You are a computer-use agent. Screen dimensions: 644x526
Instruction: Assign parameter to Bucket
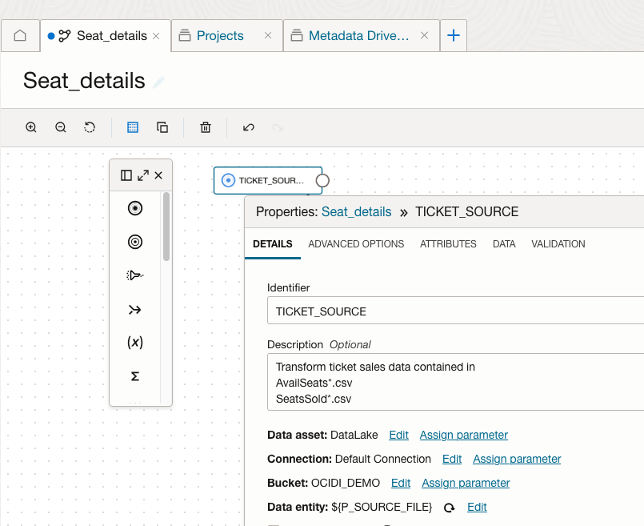(x=466, y=483)
